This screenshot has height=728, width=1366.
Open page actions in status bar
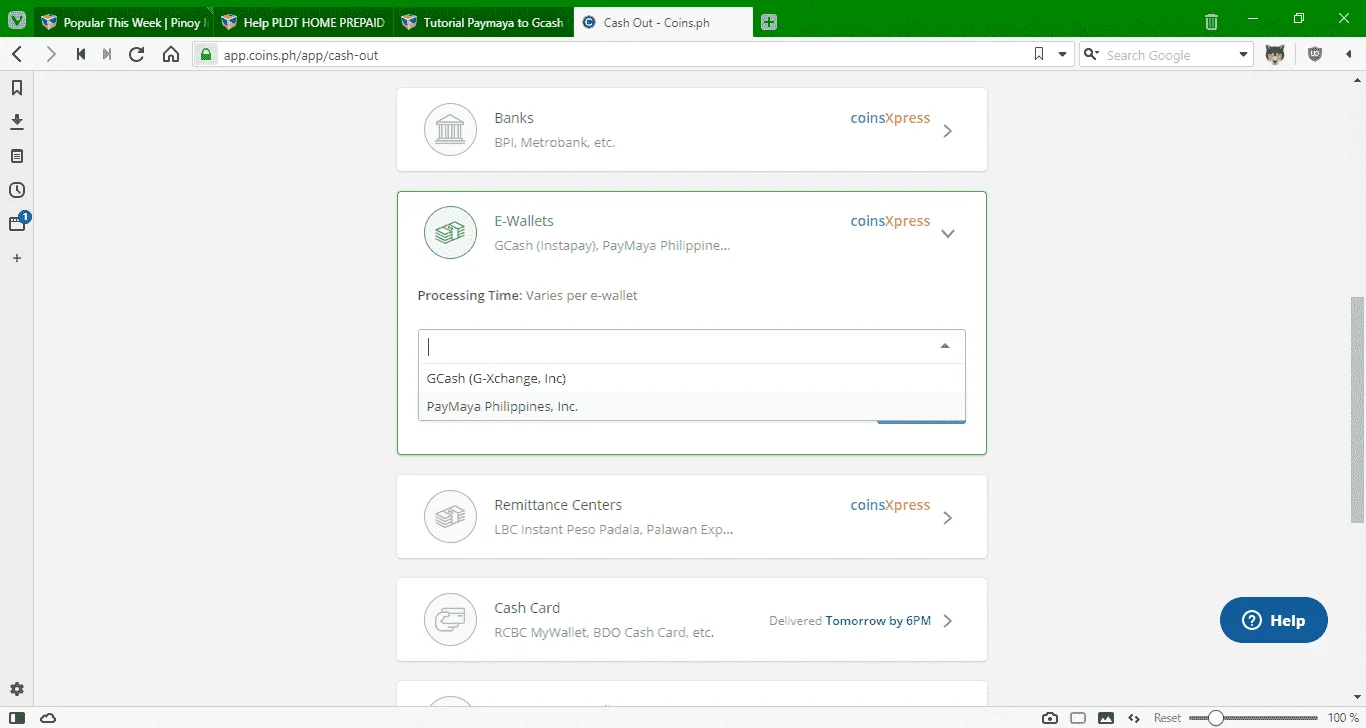pos(1134,718)
